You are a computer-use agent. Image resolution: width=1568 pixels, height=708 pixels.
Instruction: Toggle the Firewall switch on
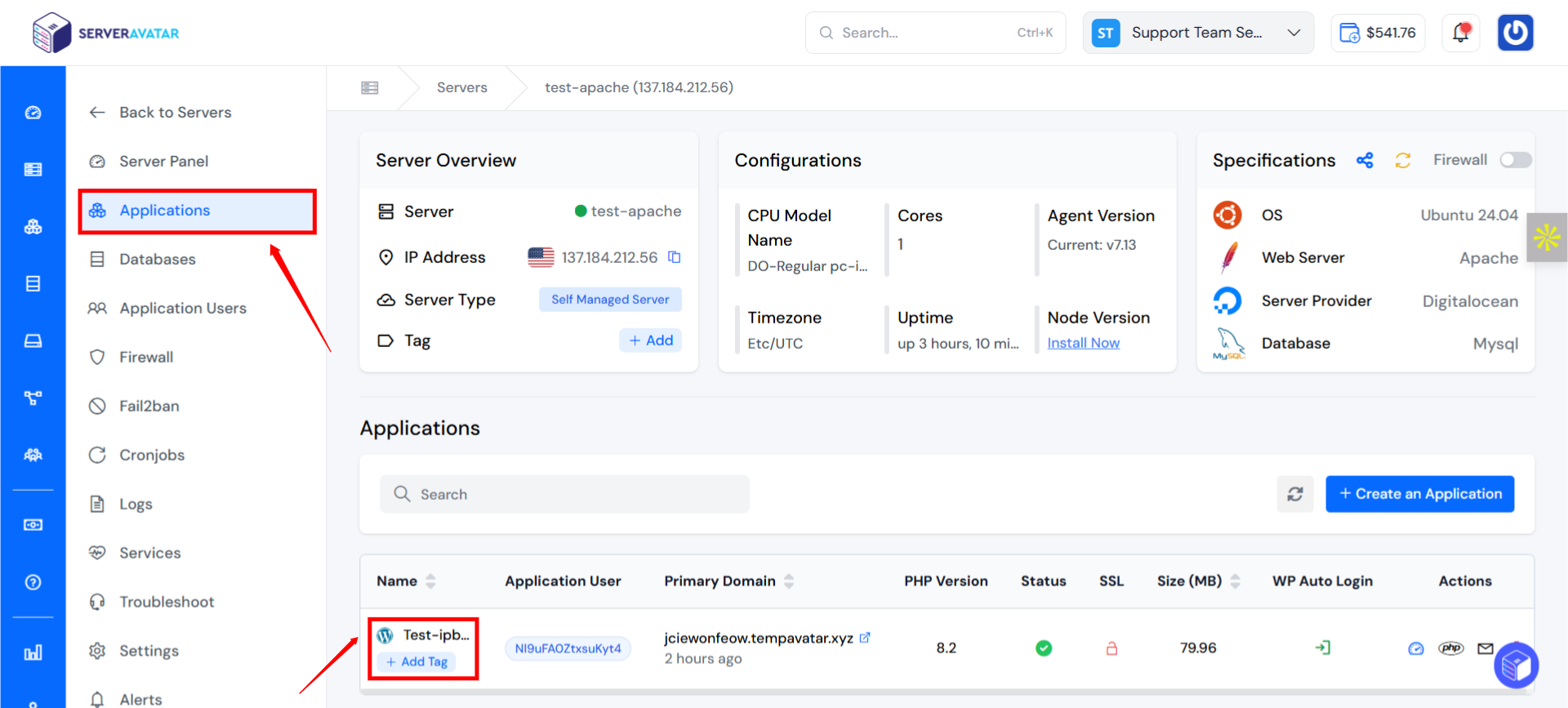click(x=1516, y=160)
